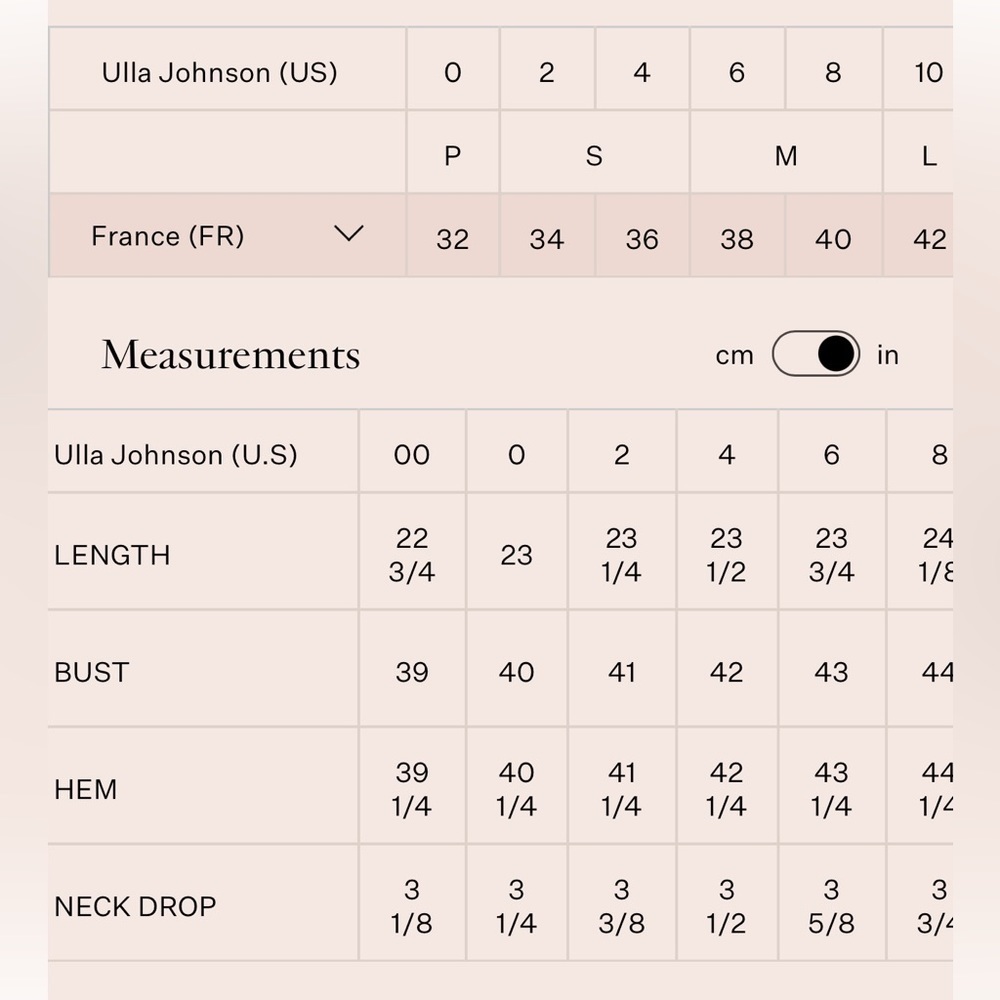Click the size P column header
The width and height of the screenshot is (1000, 1000).
click(452, 155)
